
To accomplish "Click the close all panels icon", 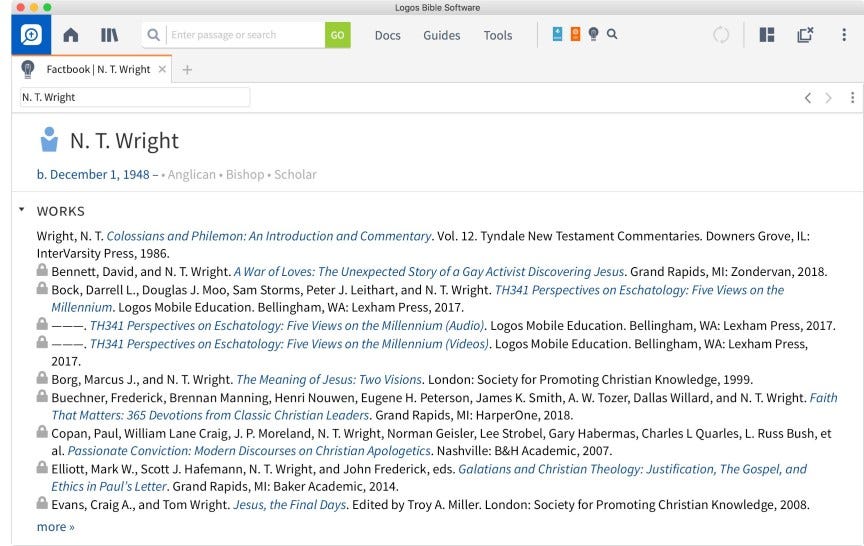I will click(x=805, y=35).
